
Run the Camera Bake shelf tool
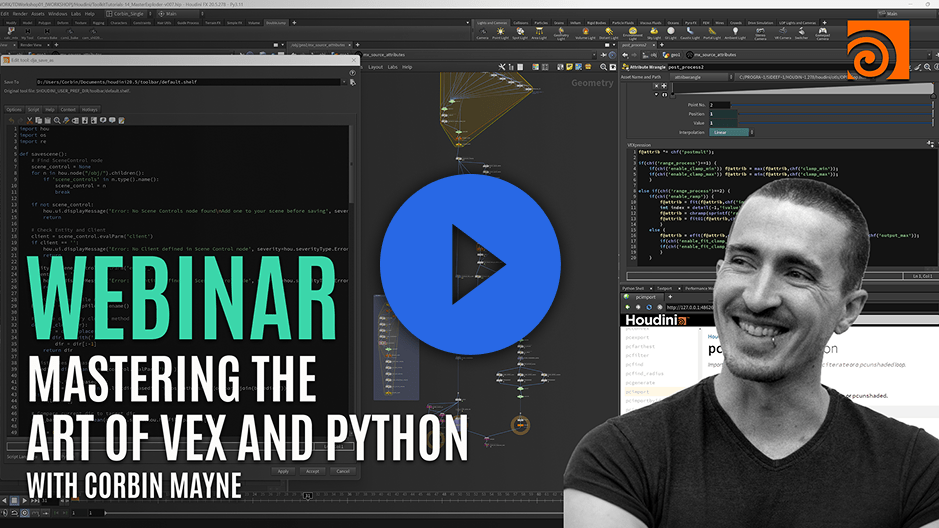(47, 34)
